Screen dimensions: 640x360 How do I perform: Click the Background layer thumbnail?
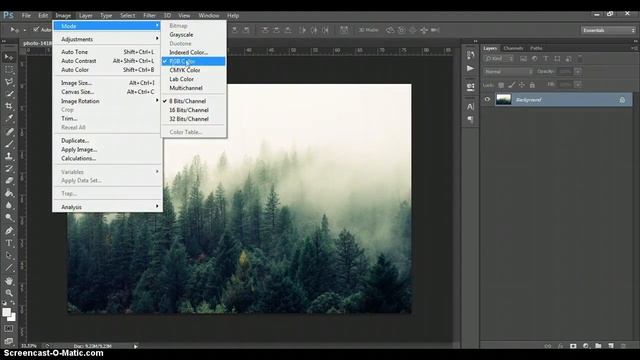point(503,100)
